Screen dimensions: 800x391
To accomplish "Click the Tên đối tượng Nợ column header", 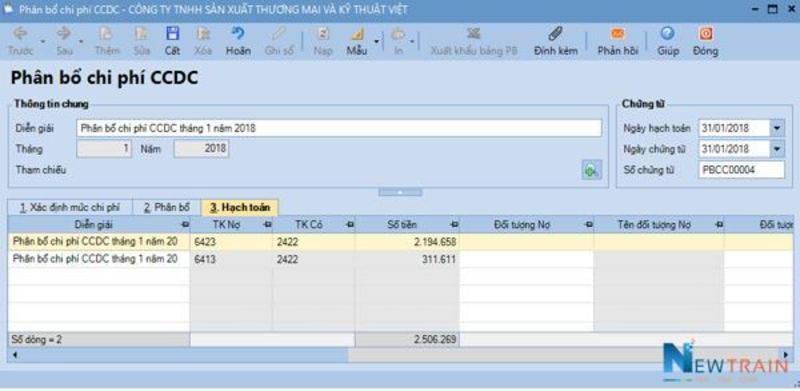I will point(659,225).
